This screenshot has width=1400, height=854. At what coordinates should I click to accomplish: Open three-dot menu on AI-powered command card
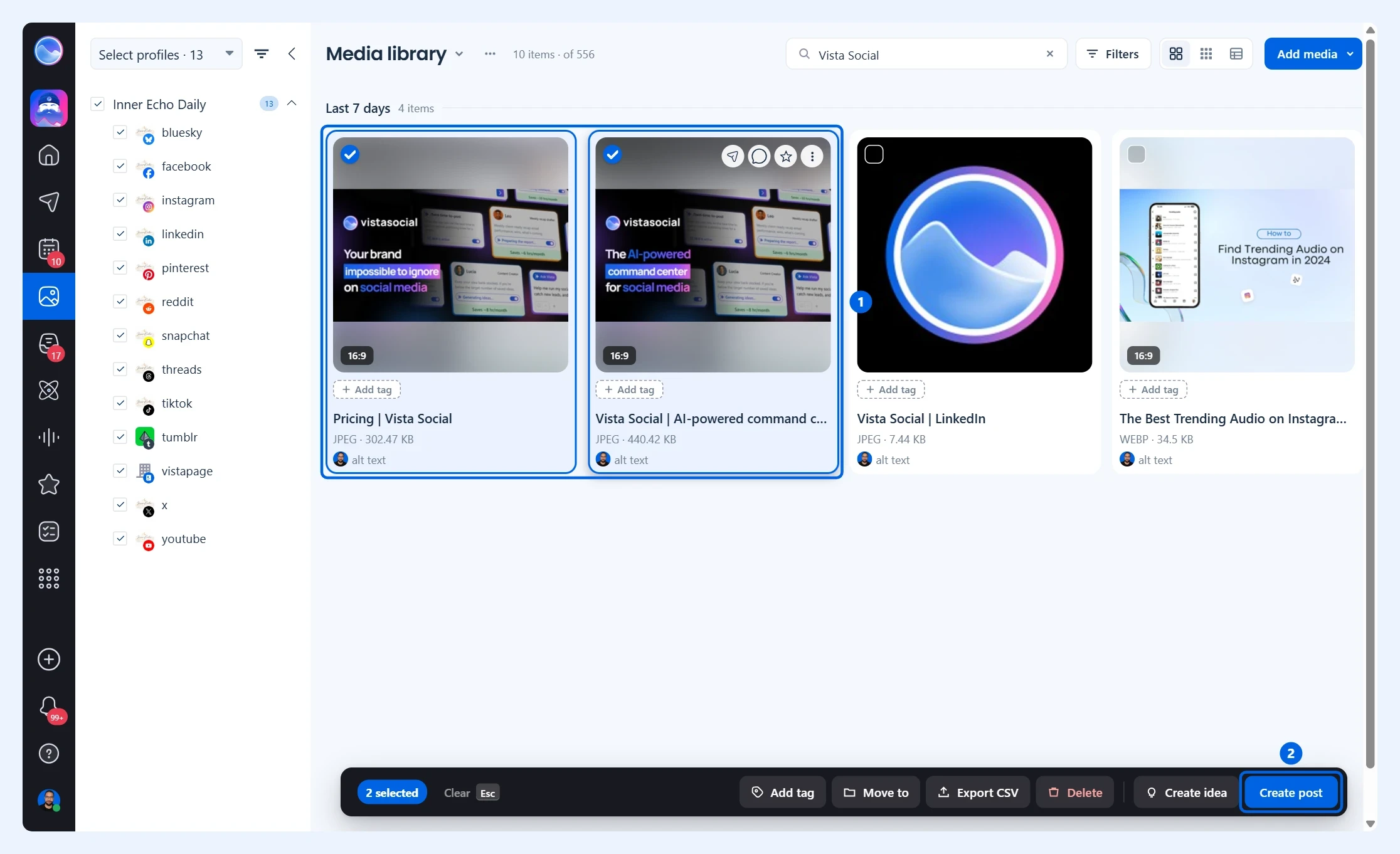[x=812, y=156]
